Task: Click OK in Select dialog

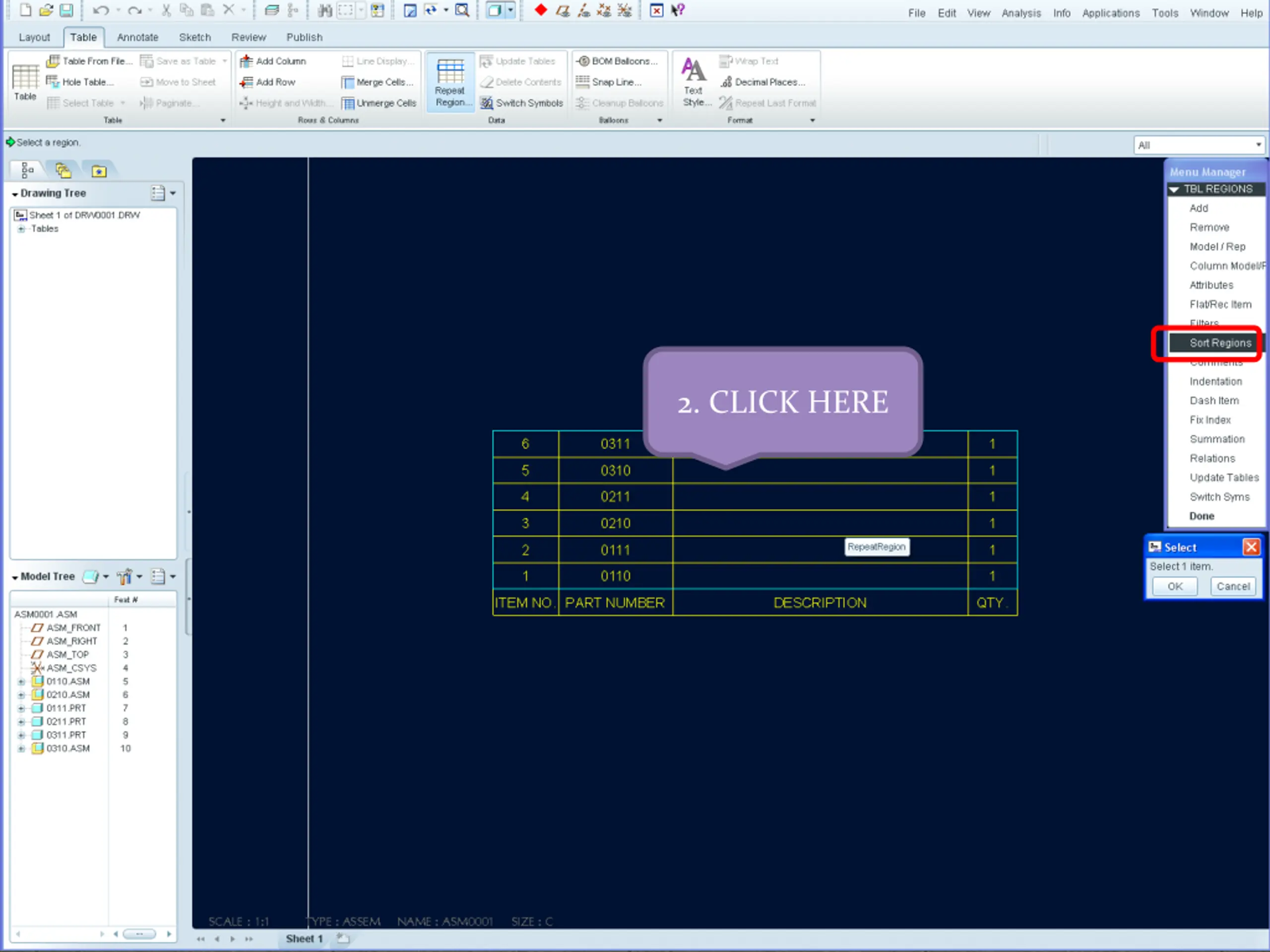Action: pos(1175,587)
